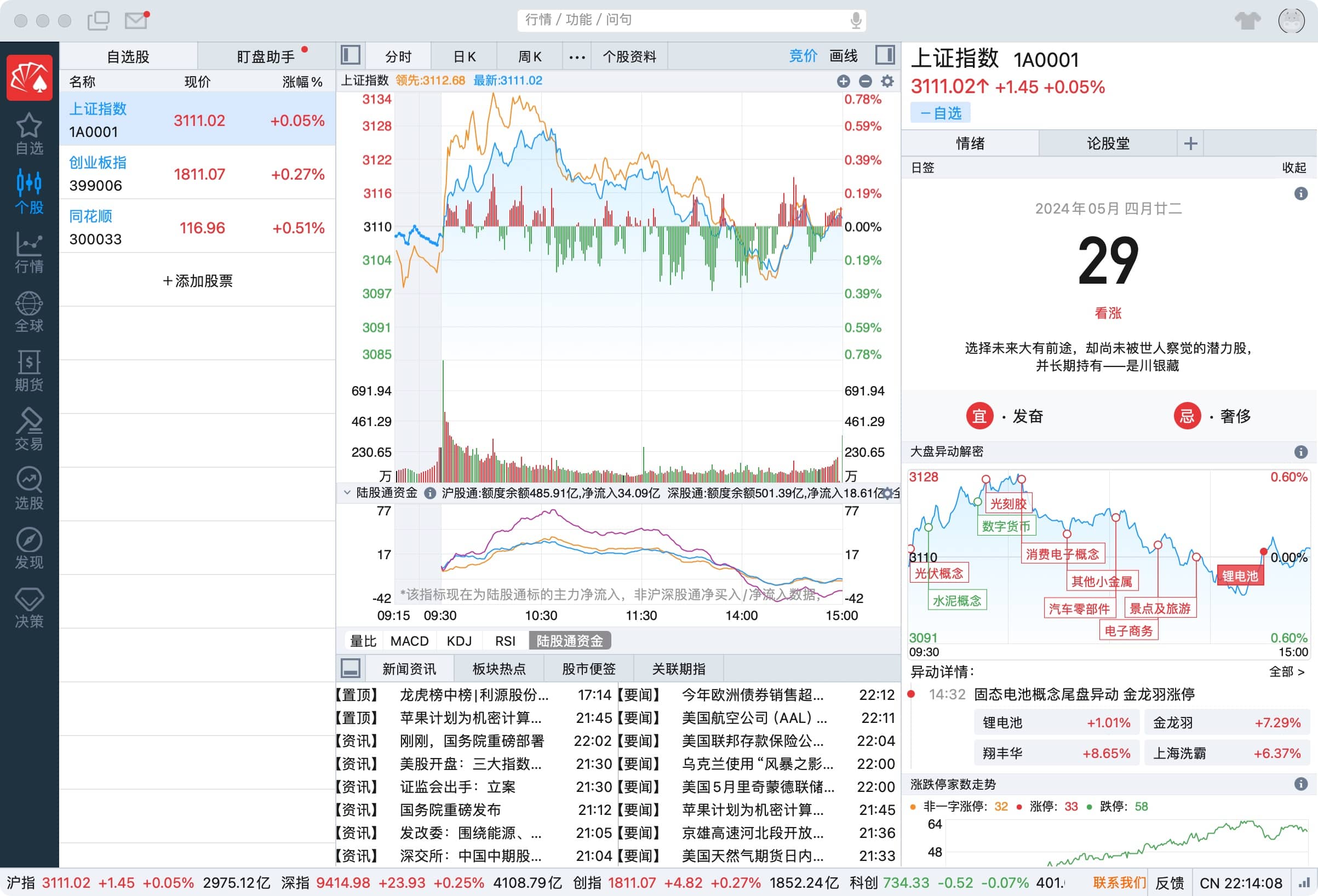Switch to 盯盘助手 tab
Screen dimensions: 1318x896
point(267,57)
